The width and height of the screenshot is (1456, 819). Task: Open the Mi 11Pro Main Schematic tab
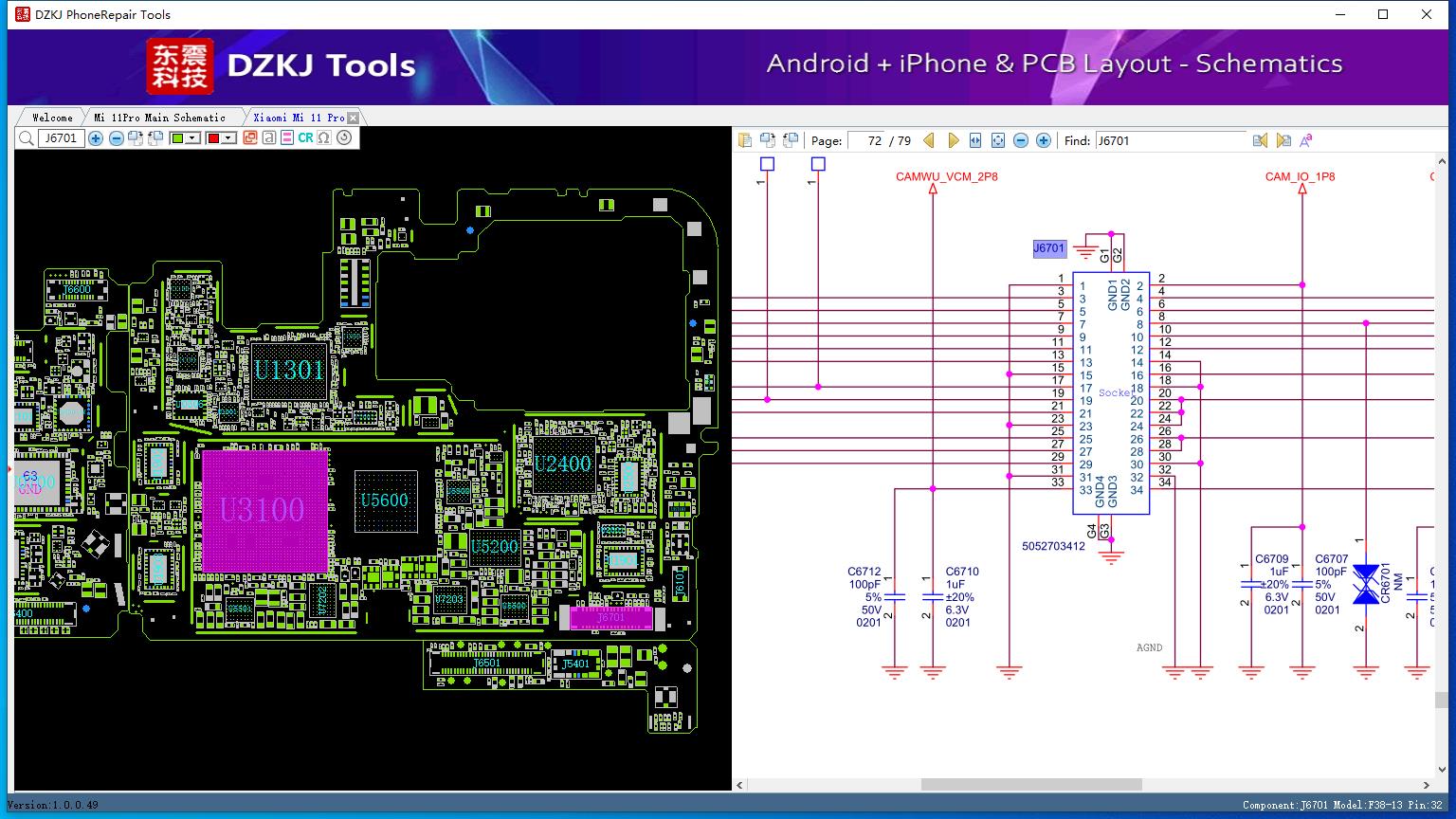coord(159,118)
